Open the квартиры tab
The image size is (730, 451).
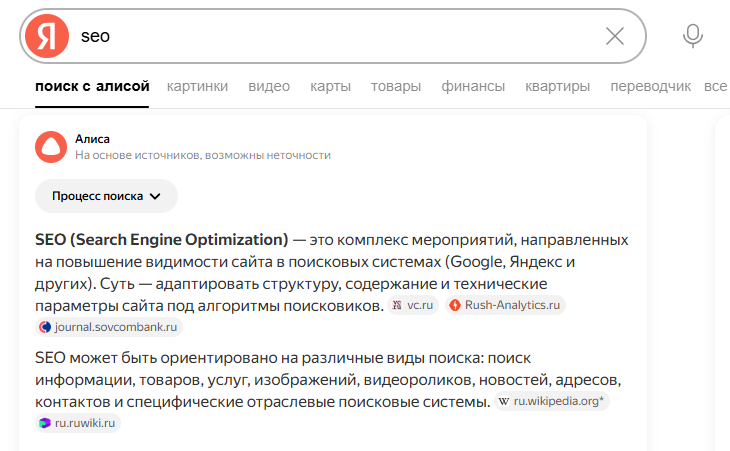click(x=557, y=86)
